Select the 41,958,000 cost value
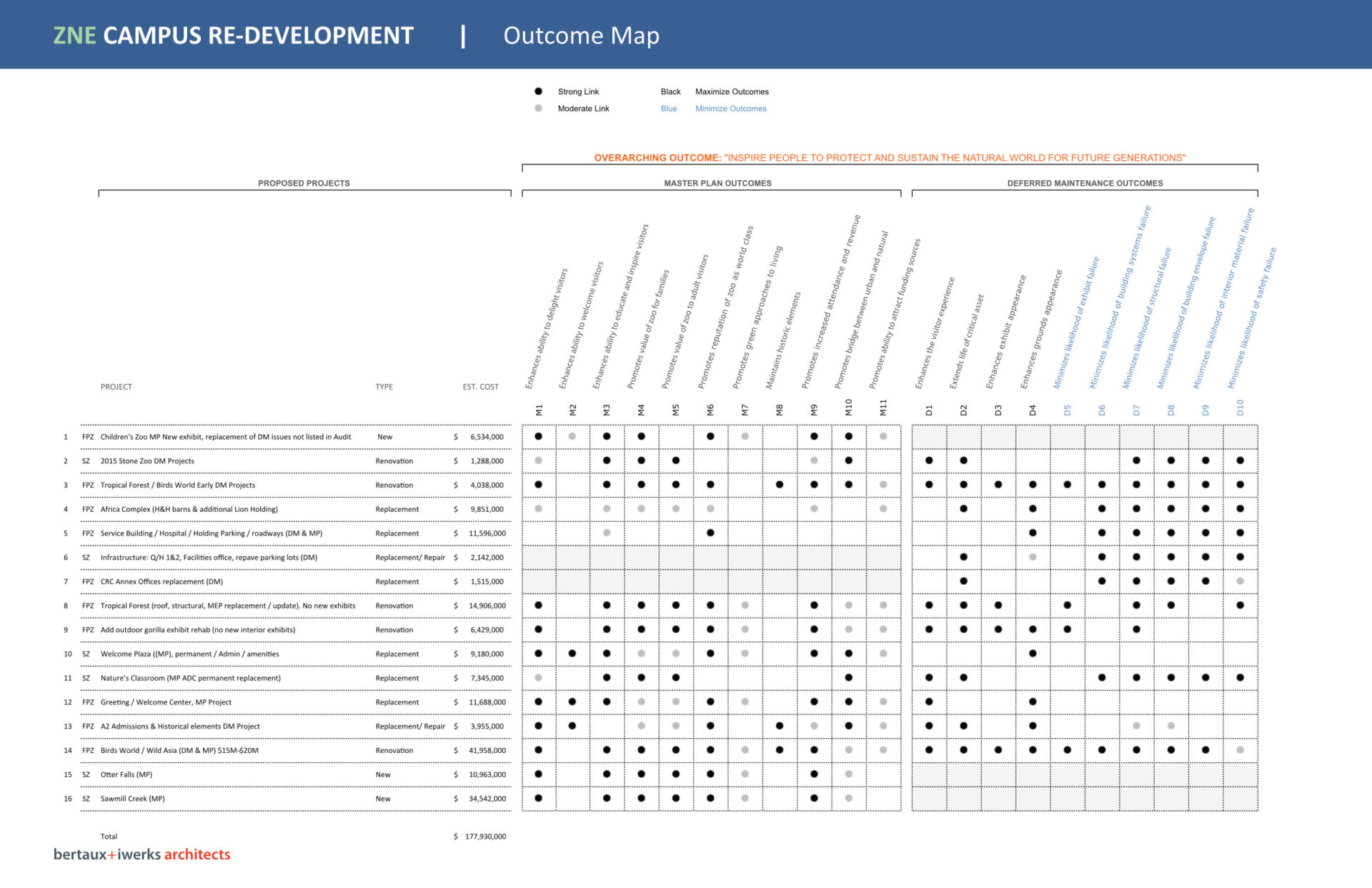Image resolution: width=1372 pixels, height=888 pixels. tap(487, 751)
